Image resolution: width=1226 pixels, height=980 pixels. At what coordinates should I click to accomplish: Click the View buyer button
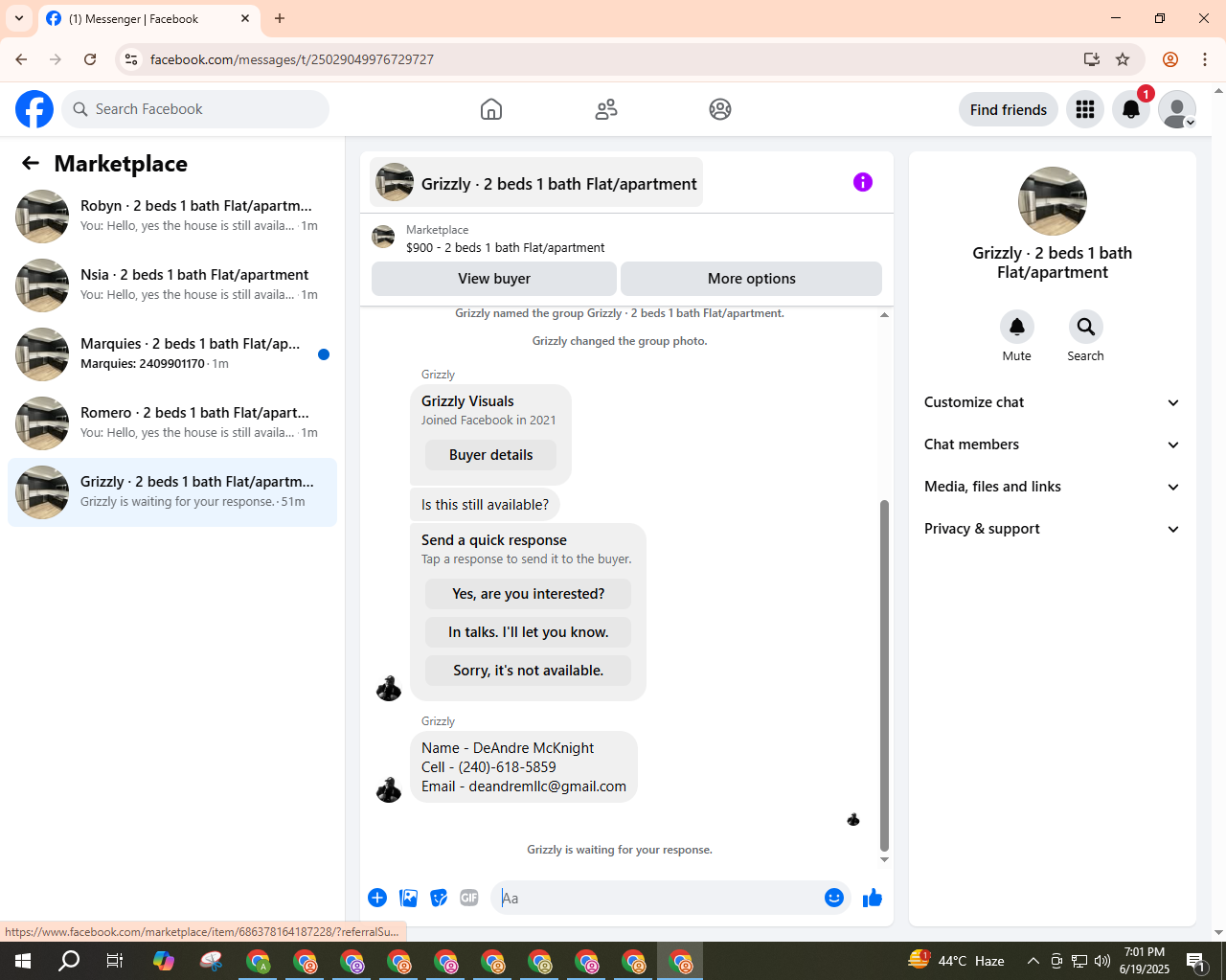pyautogui.click(x=494, y=279)
